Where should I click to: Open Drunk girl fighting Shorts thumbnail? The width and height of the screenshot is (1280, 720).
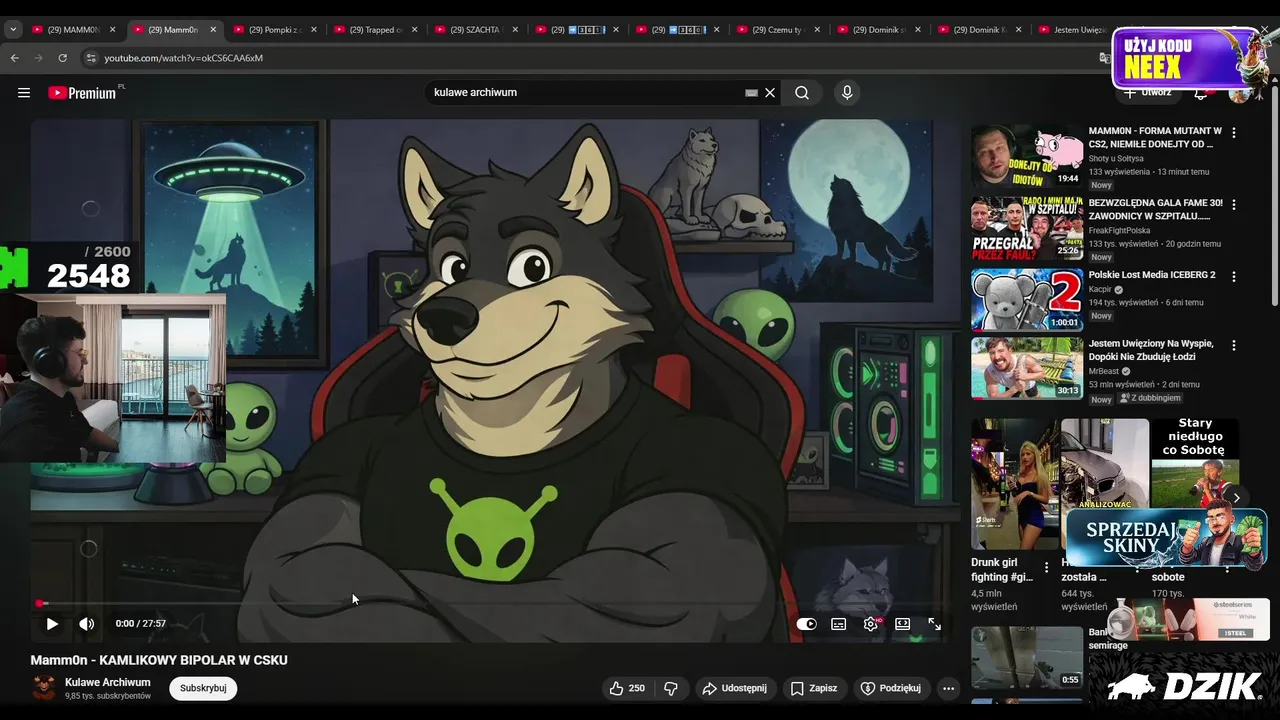coord(1014,484)
